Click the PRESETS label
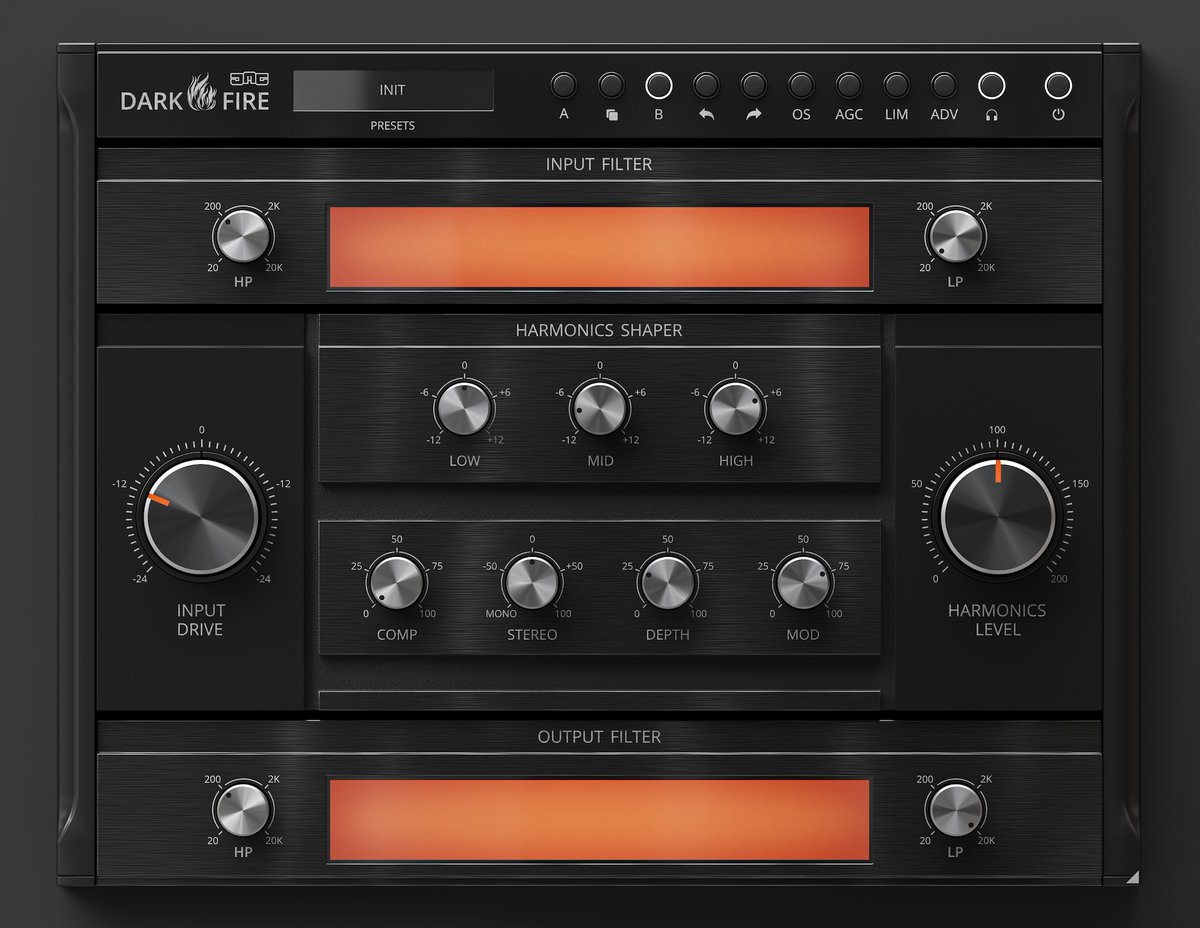 393,126
